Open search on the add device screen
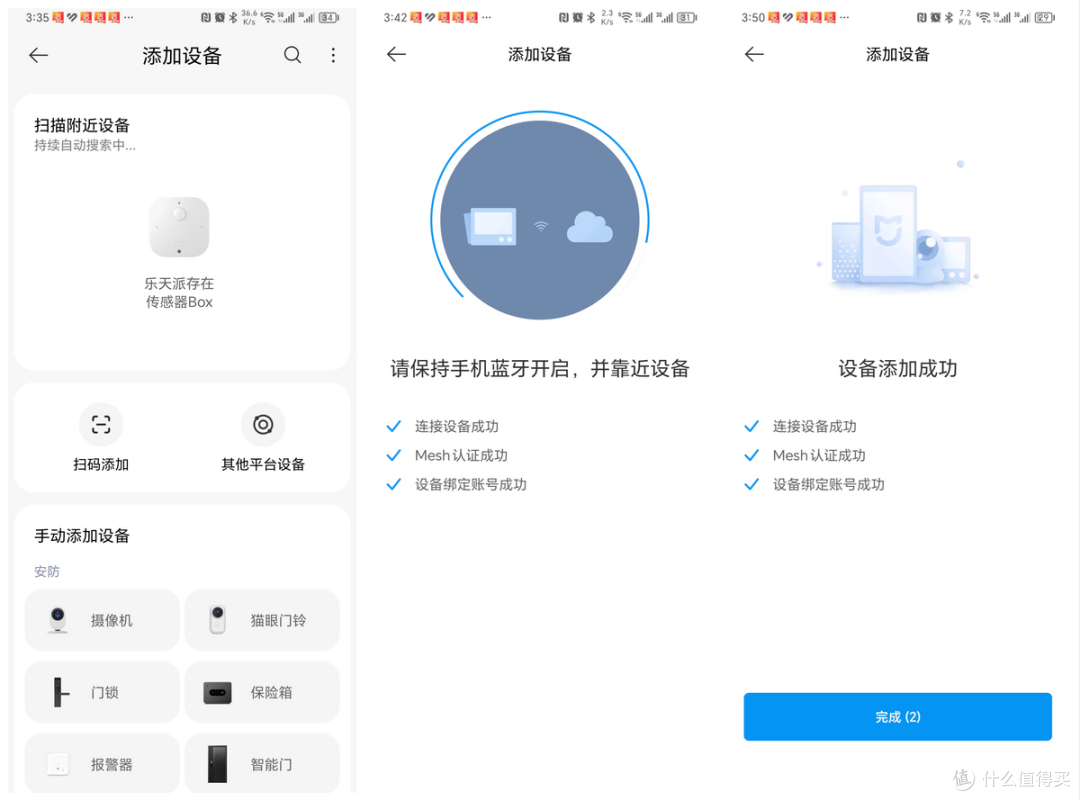Image resolution: width=1080 pixels, height=801 pixels. [x=293, y=55]
